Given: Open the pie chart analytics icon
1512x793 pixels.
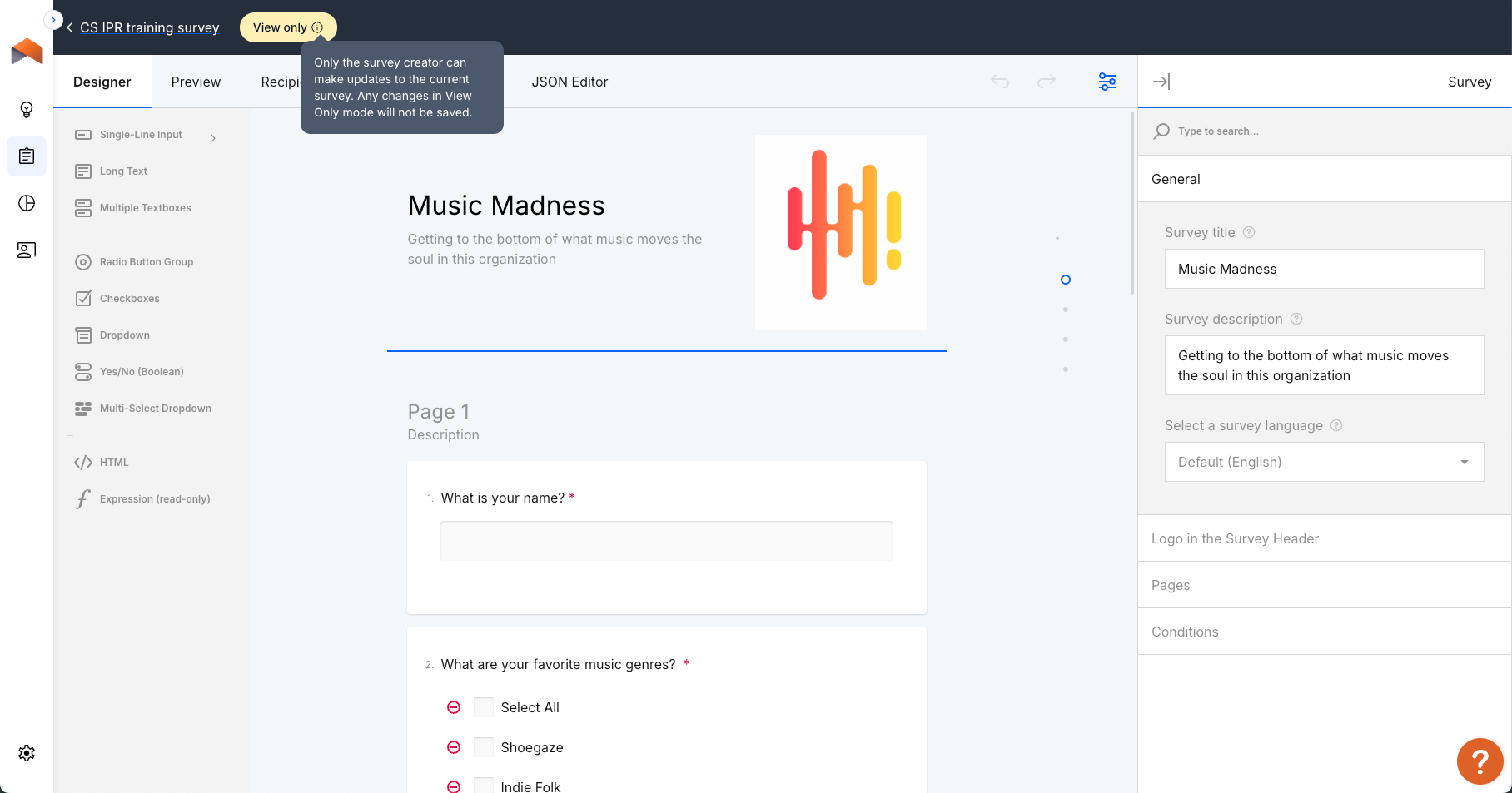Looking at the screenshot, I should [27, 203].
